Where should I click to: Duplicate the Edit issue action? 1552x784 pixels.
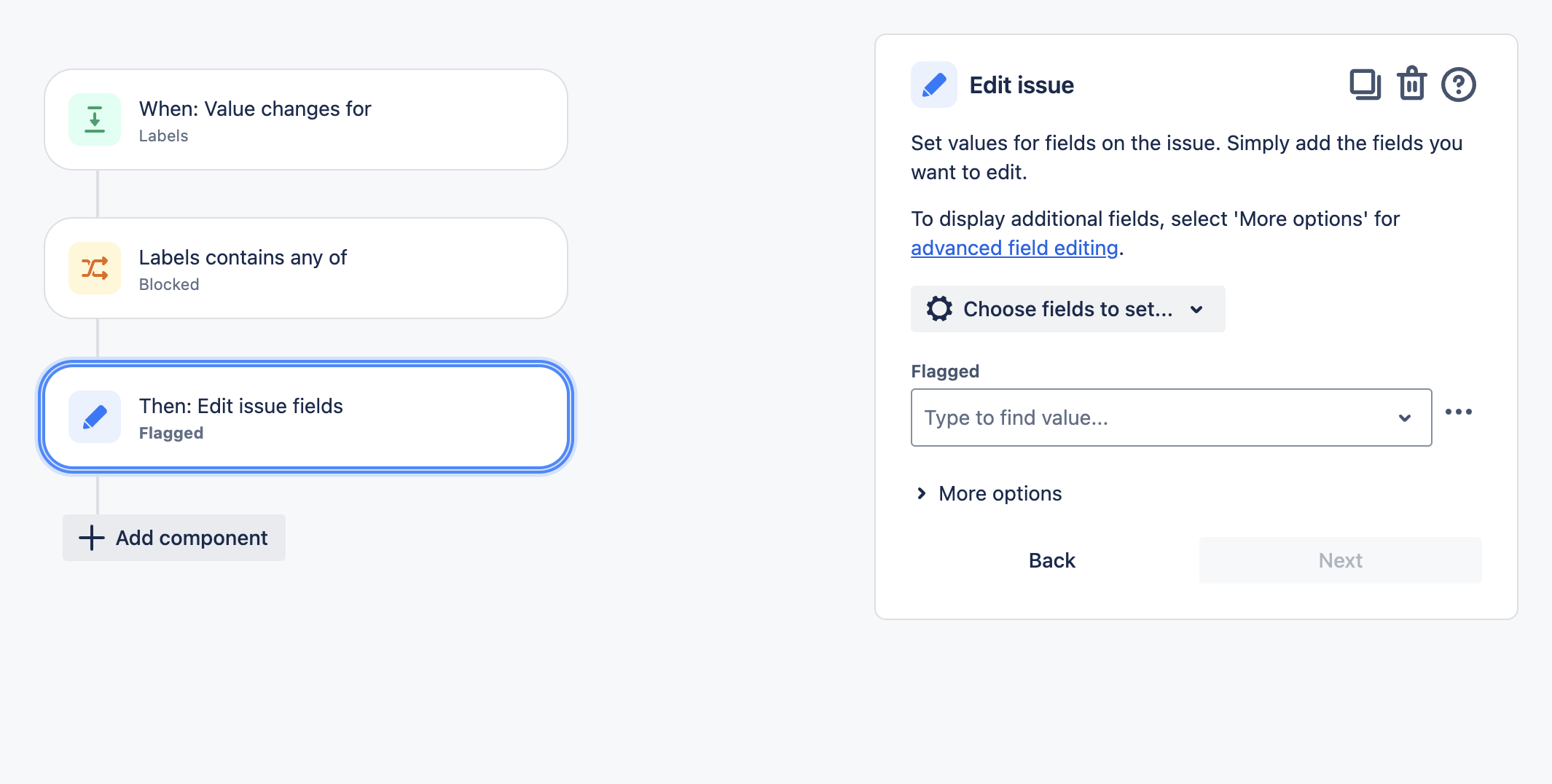(1365, 85)
